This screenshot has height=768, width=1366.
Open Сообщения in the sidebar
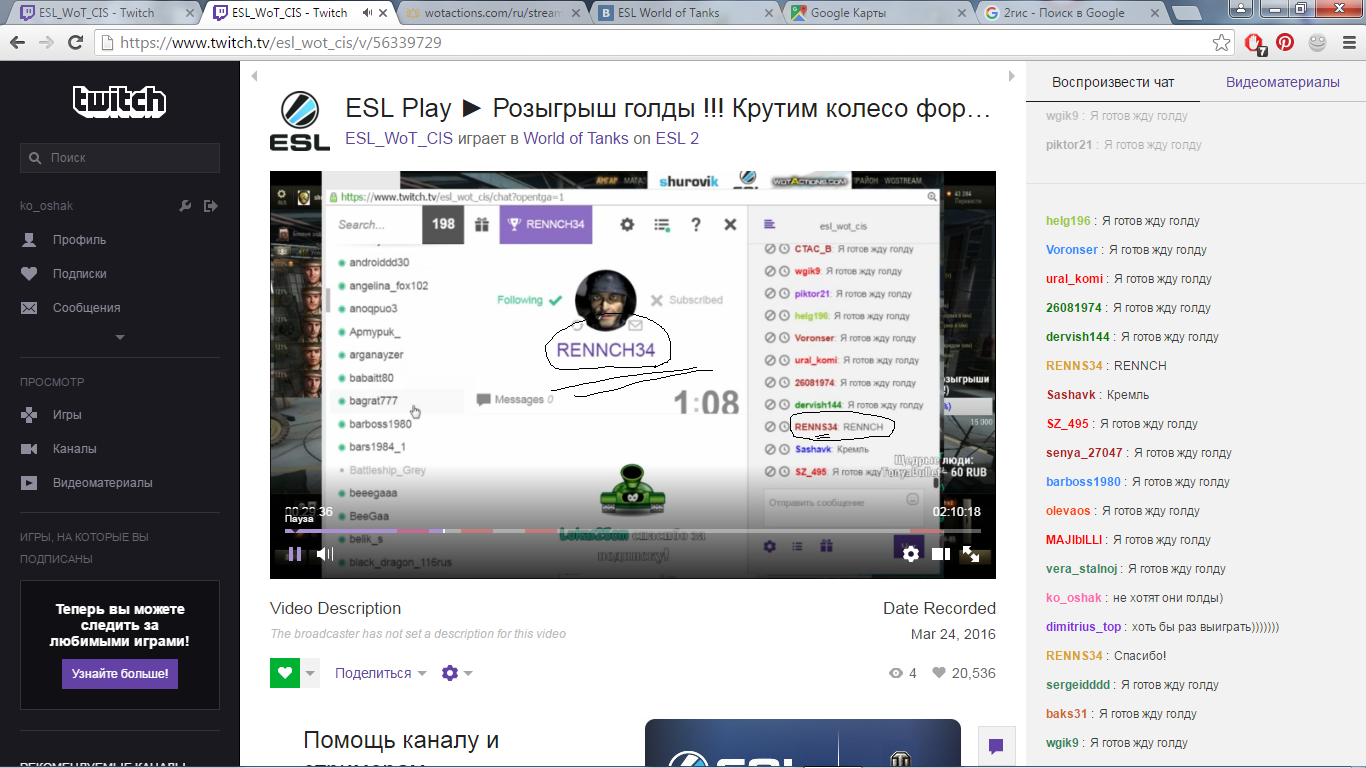86,308
